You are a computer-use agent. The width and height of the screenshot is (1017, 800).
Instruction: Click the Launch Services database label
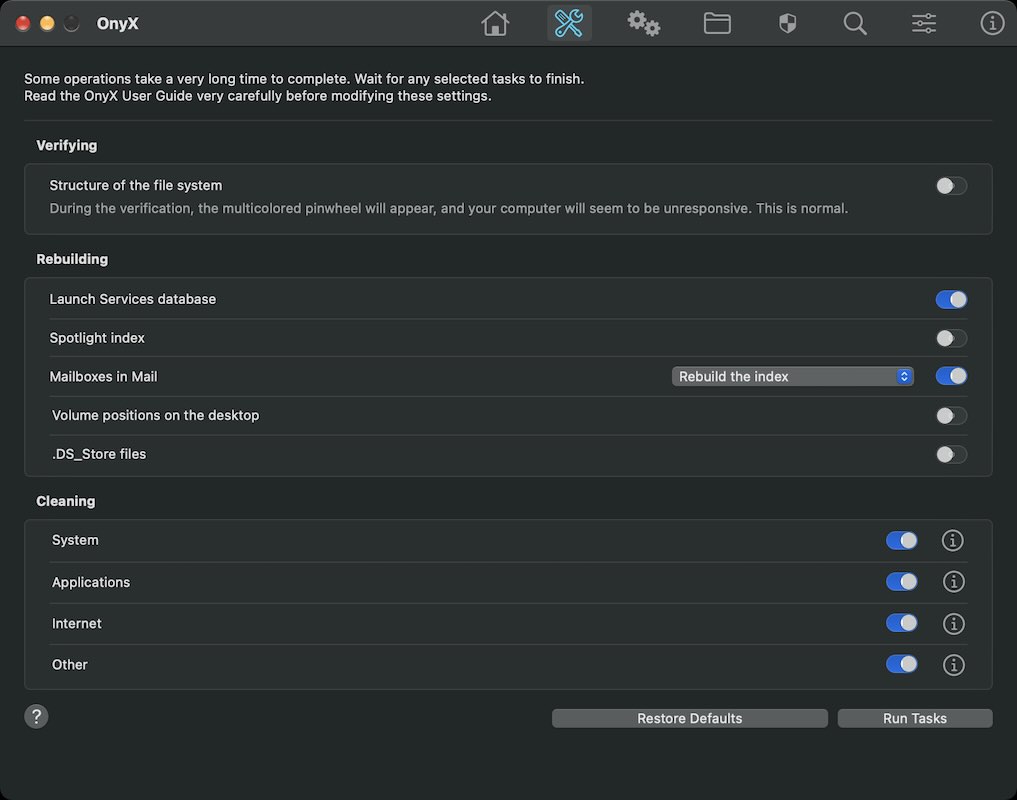[133, 299]
